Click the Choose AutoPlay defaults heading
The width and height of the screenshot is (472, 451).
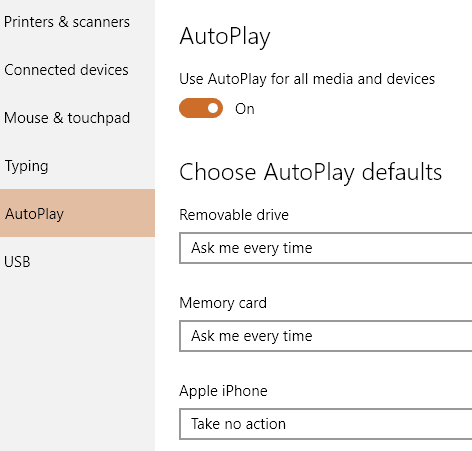(311, 172)
